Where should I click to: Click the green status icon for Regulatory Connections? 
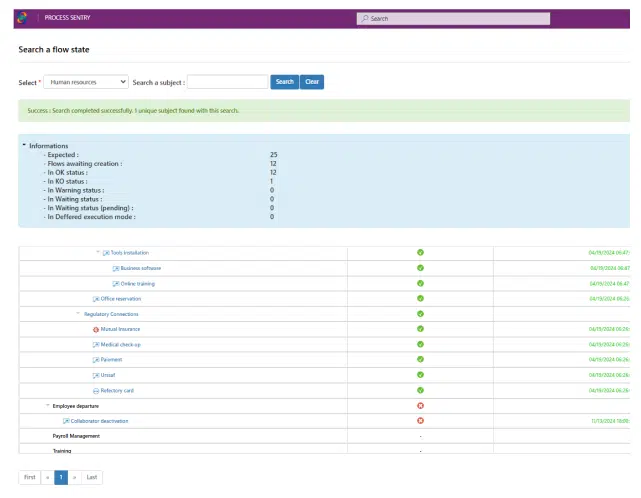pos(420,314)
